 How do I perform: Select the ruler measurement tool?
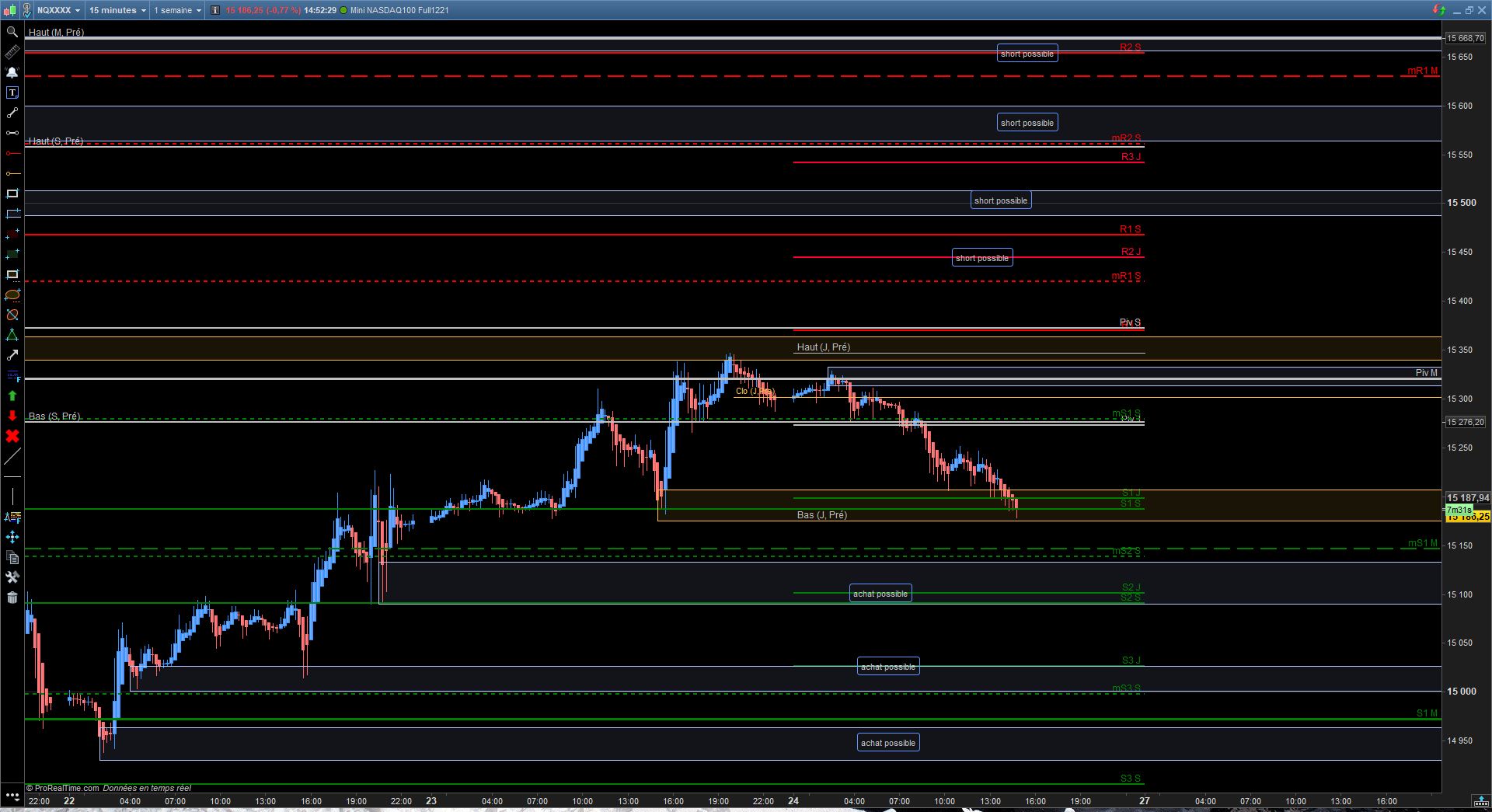click(x=12, y=52)
